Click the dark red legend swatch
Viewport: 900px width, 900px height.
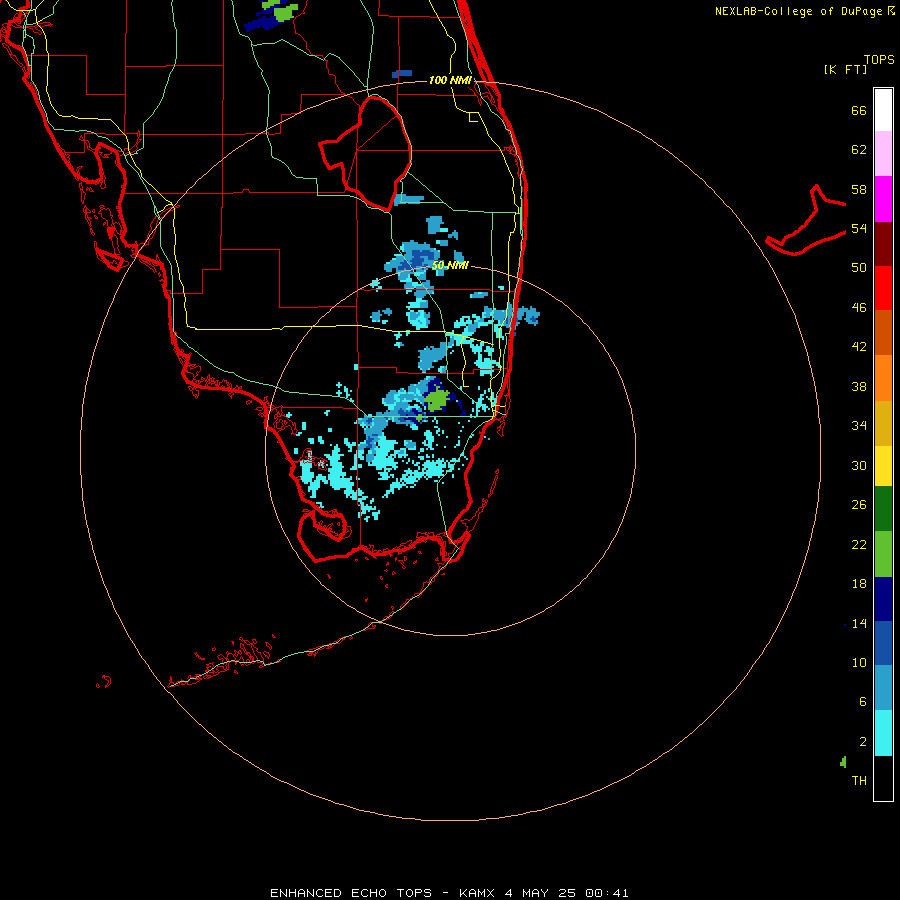[883, 244]
